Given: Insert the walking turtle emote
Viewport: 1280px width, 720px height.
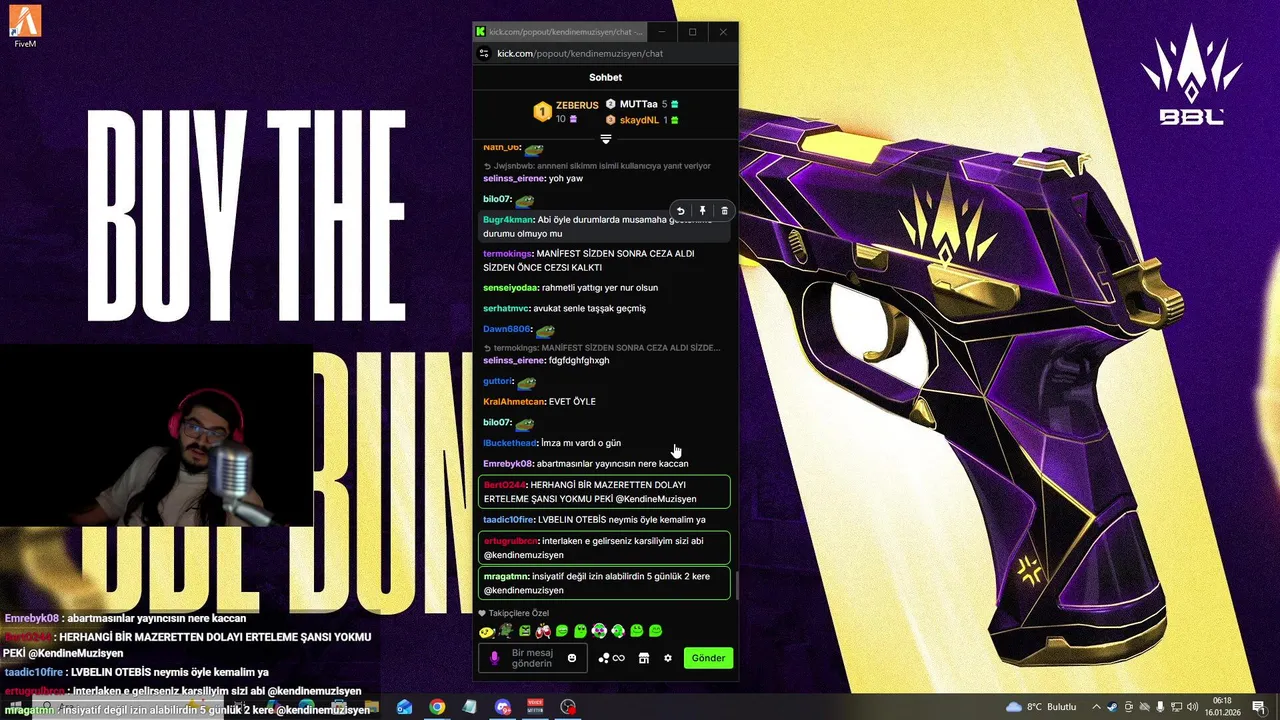Looking at the screenshot, I should click(506, 631).
